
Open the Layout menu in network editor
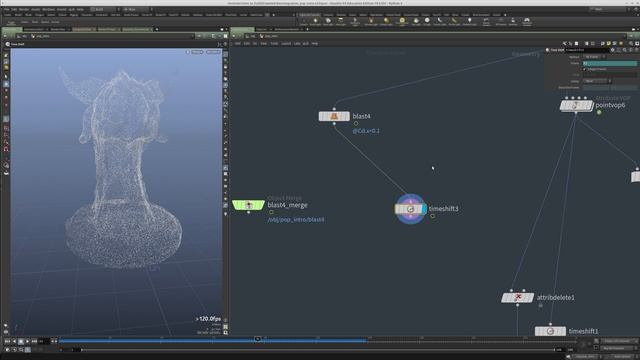[x=286, y=43]
